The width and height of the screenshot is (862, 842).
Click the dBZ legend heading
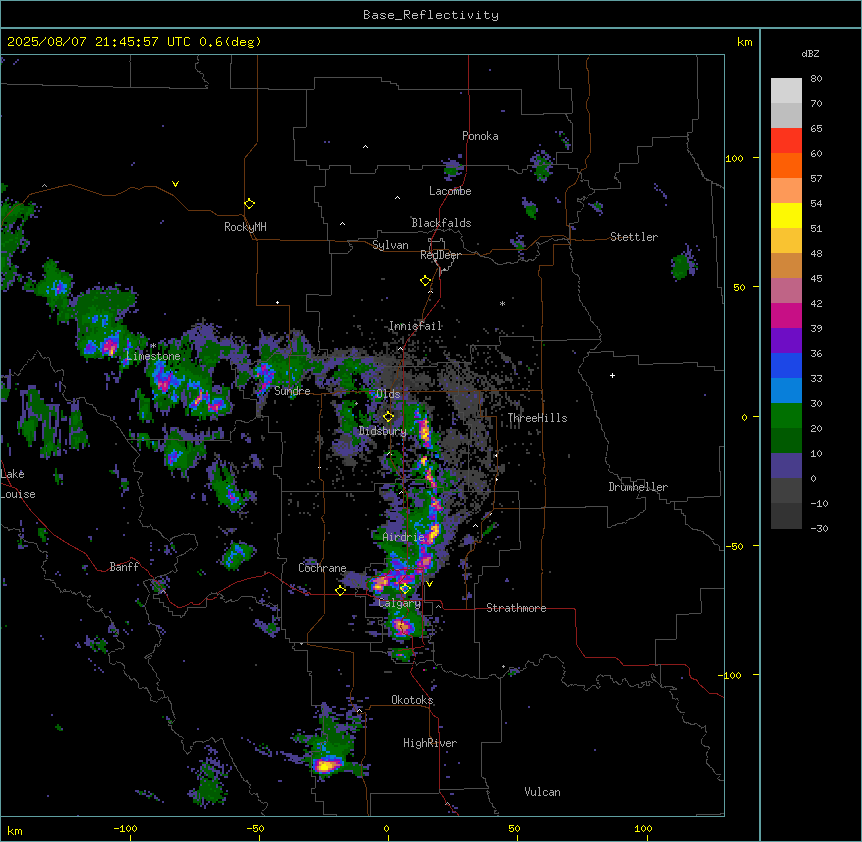[810, 54]
